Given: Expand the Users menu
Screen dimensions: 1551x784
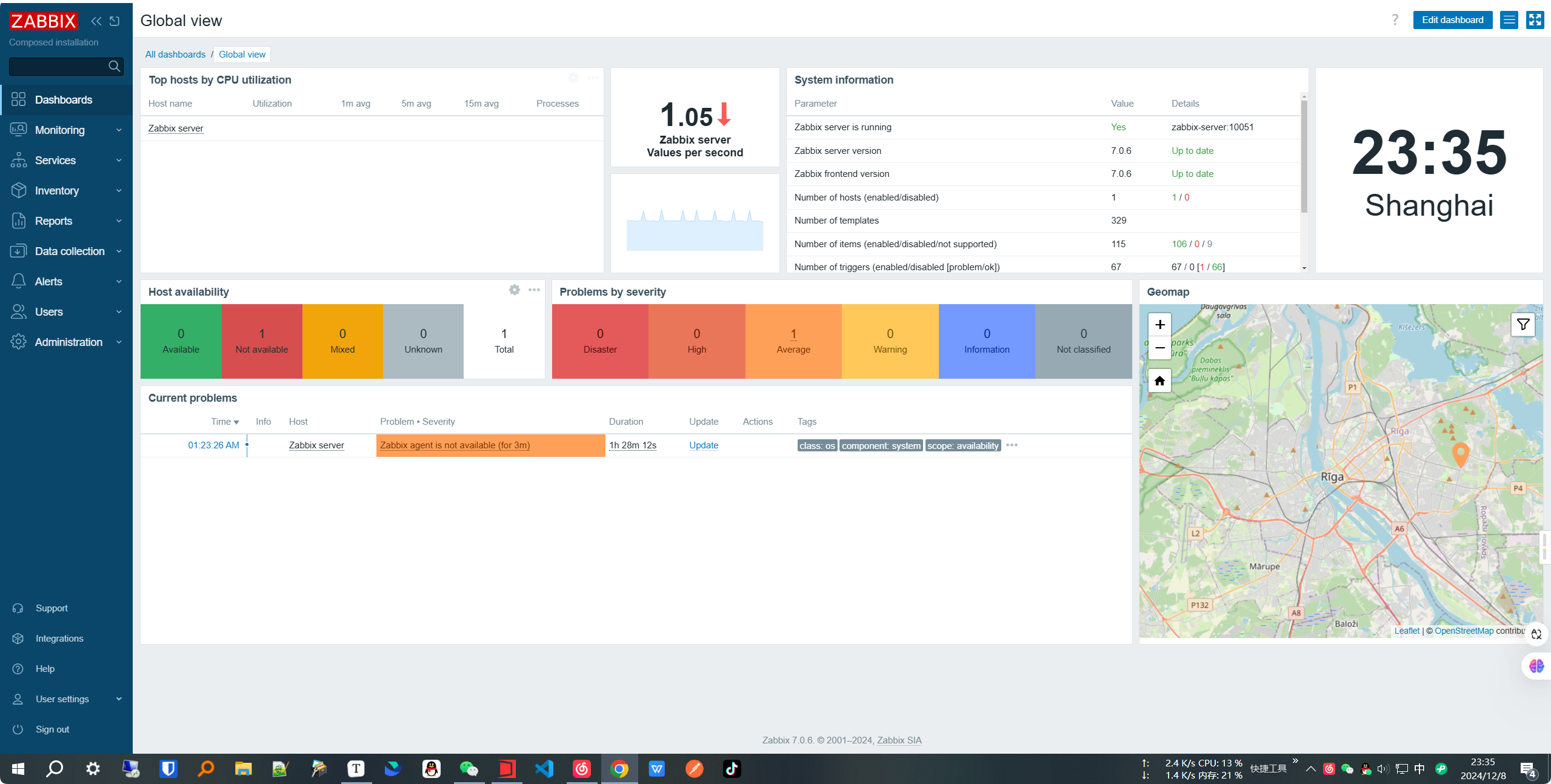Looking at the screenshot, I should coord(67,312).
